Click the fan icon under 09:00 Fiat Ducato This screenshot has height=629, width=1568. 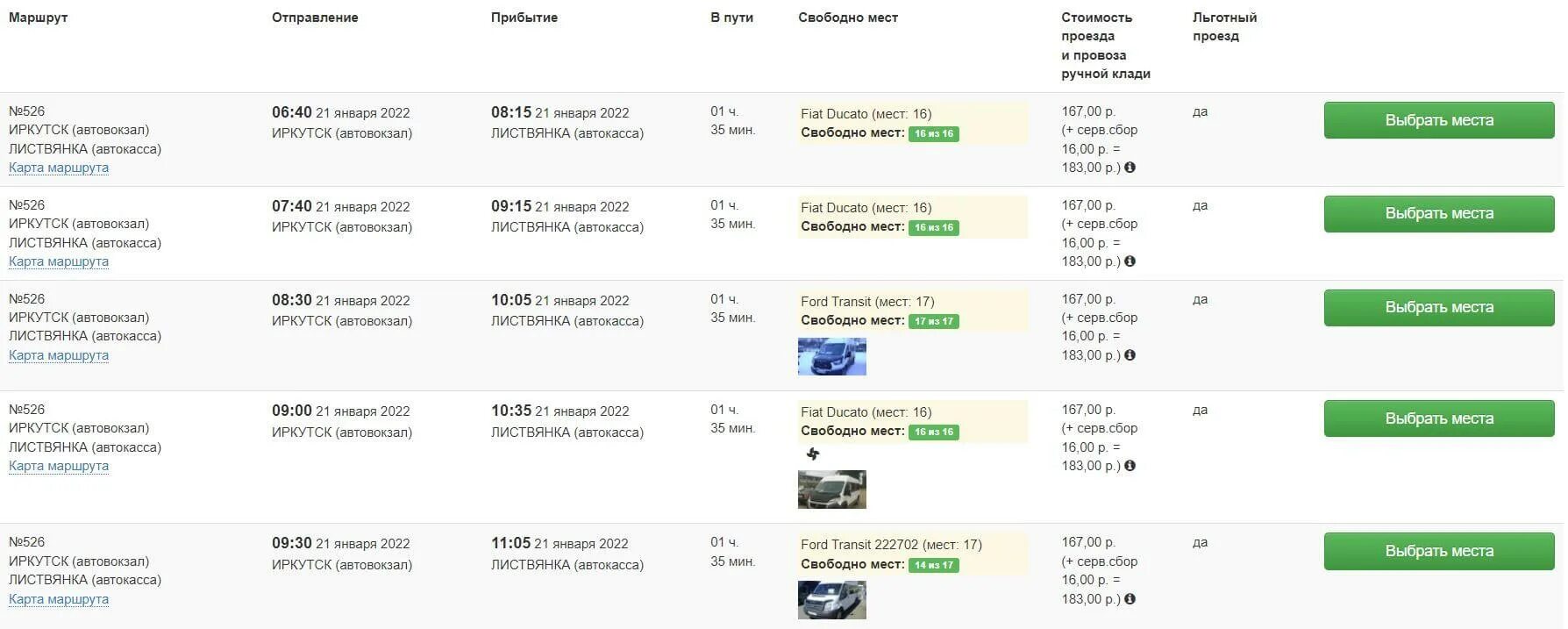813,454
